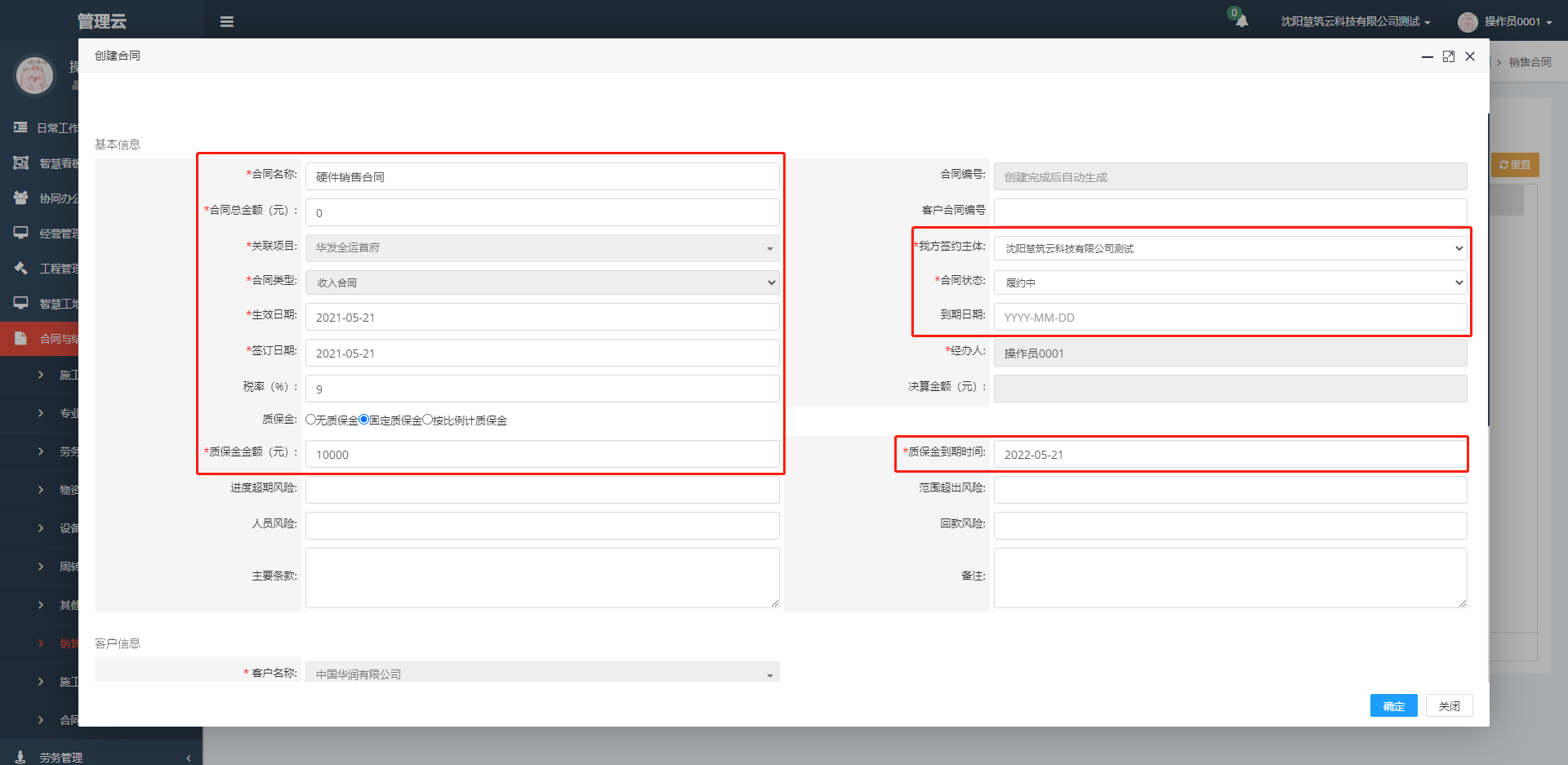Open the 劳务管理 sidebar icon
Image resolution: width=1568 pixels, height=765 pixels.
pyautogui.click(x=21, y=757)
